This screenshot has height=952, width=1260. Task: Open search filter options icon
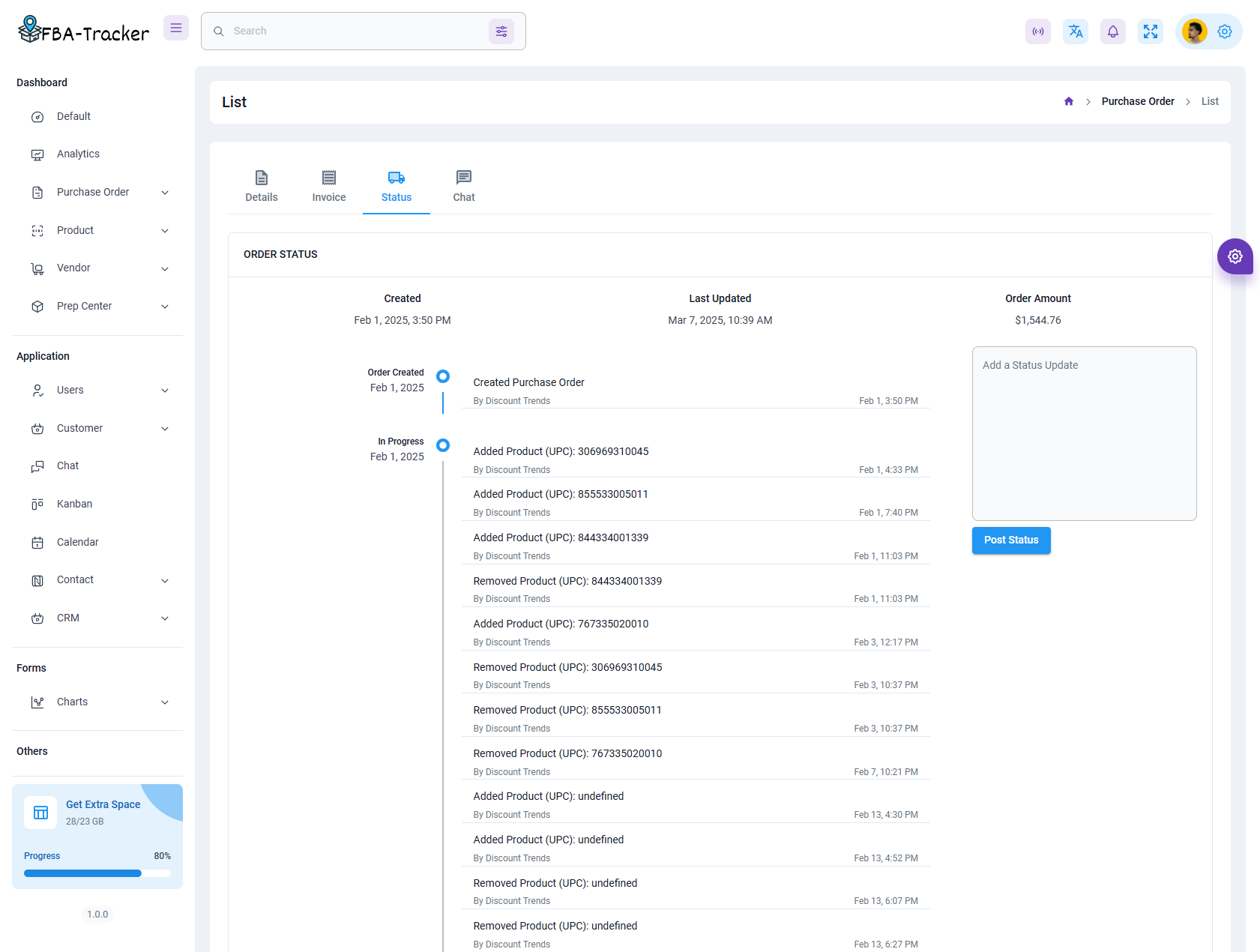pyautogui.click(x=501, y=31)
